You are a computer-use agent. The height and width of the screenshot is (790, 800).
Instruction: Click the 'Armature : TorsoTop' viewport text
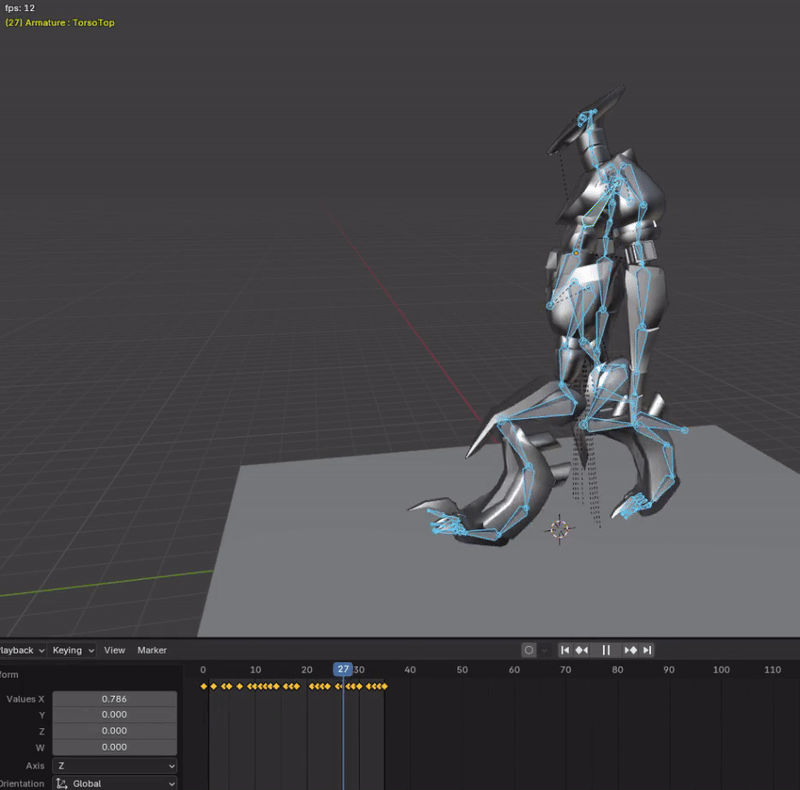click(69, 22)
